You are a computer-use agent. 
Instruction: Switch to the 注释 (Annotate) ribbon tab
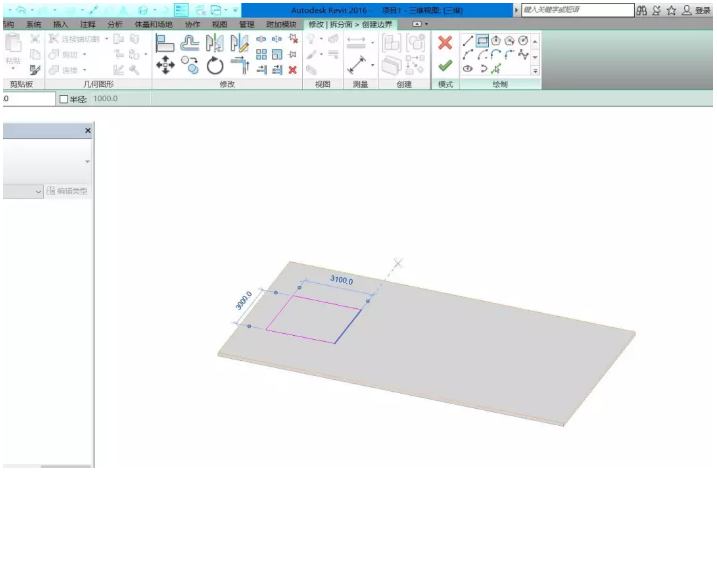click(88, 23)
